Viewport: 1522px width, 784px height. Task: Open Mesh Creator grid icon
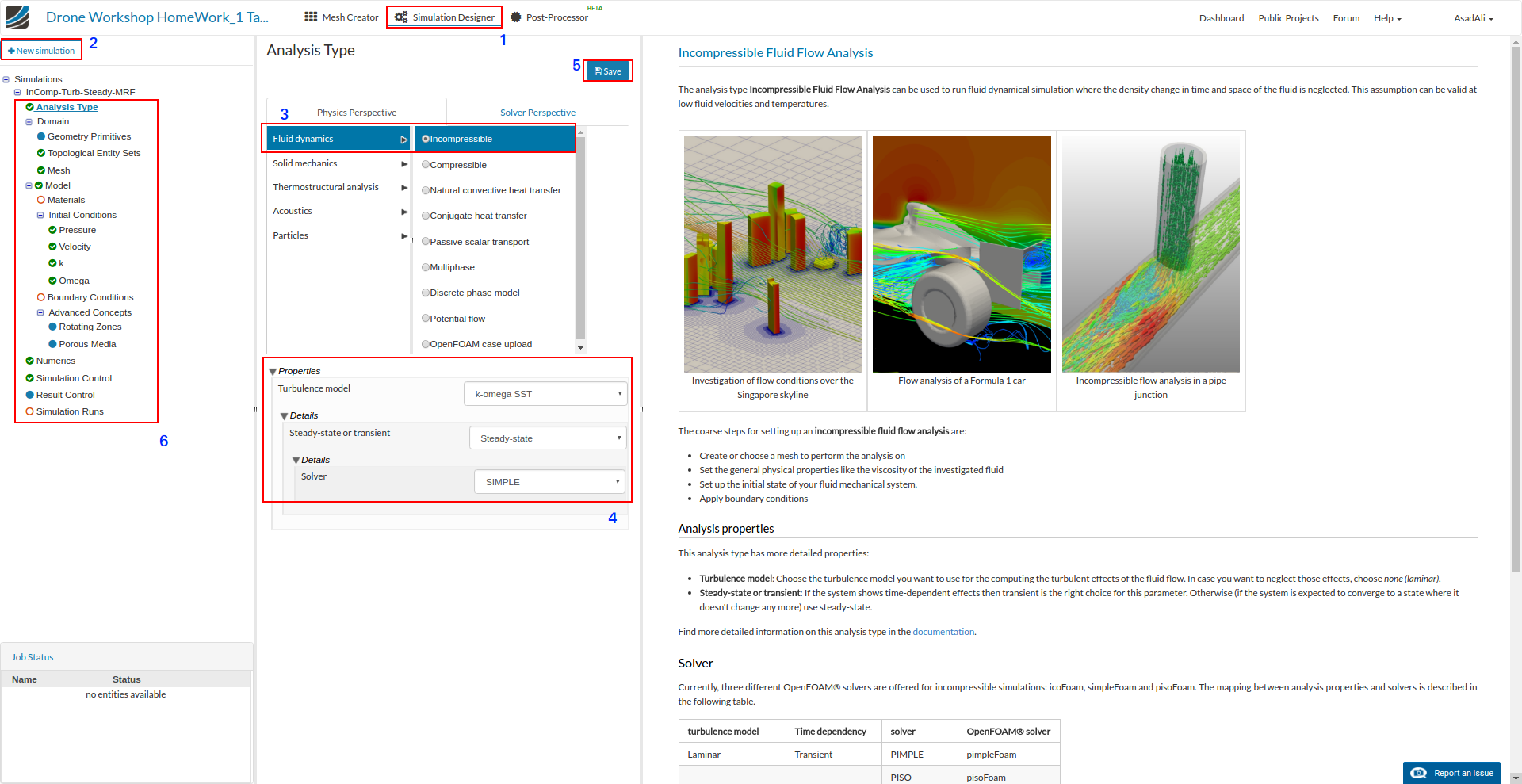click(x=311, y=17)
